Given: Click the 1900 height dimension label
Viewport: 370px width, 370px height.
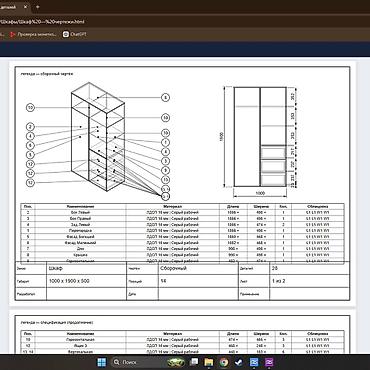Looking at the screenshot, I should coord(221,136).
